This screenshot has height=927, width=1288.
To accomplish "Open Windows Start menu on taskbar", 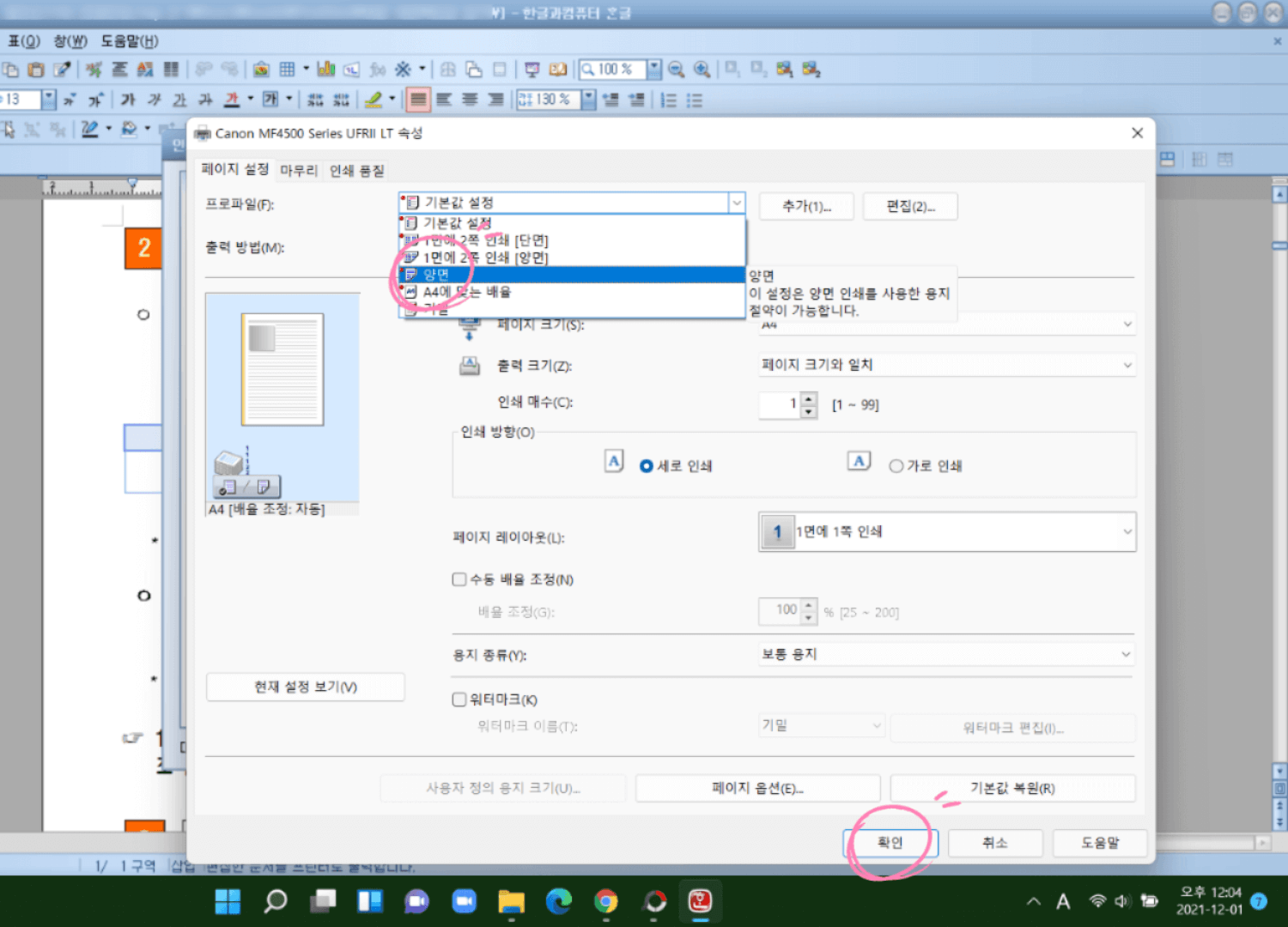I will tap(228, 901).
